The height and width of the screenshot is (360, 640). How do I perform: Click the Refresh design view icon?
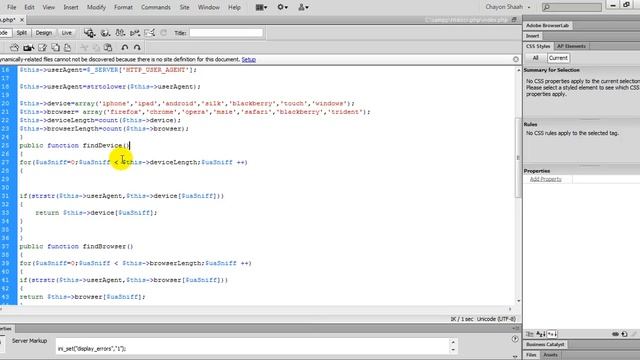[163, 33]
